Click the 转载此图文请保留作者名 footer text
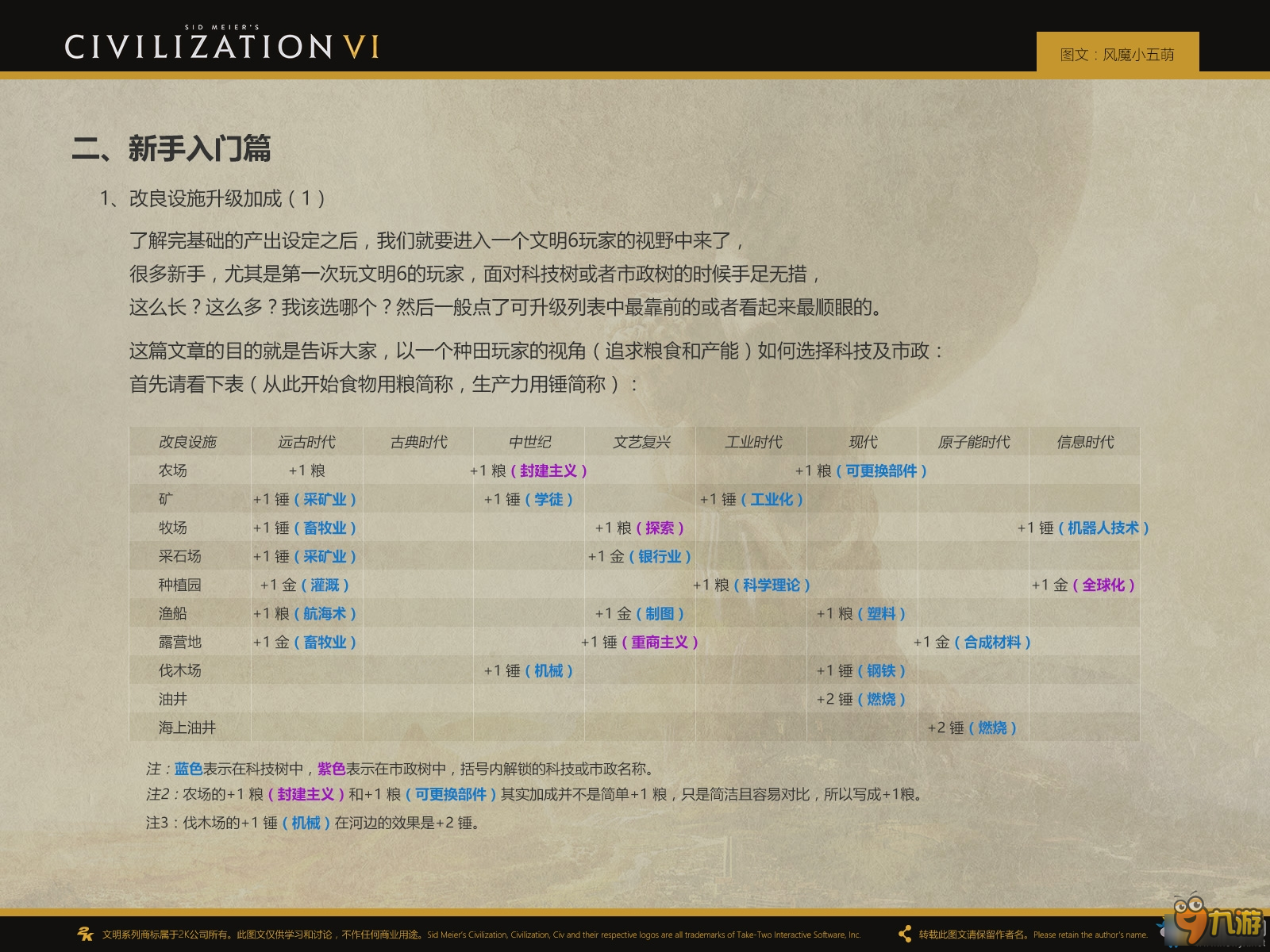Image resolution: width=1270 pixels, height=952 pixels. tap(1033, 935)
